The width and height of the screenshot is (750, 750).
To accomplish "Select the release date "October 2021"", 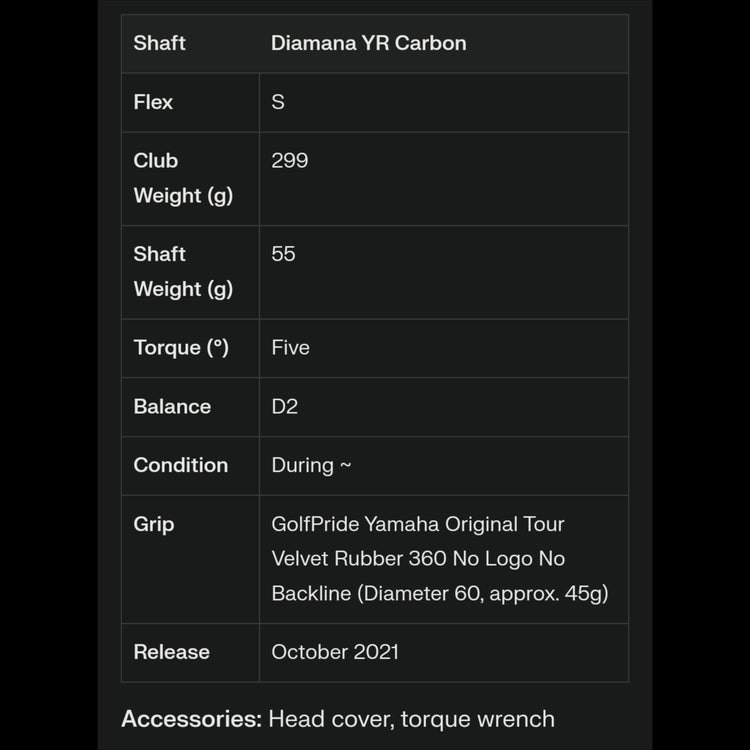I will point(335,652).
